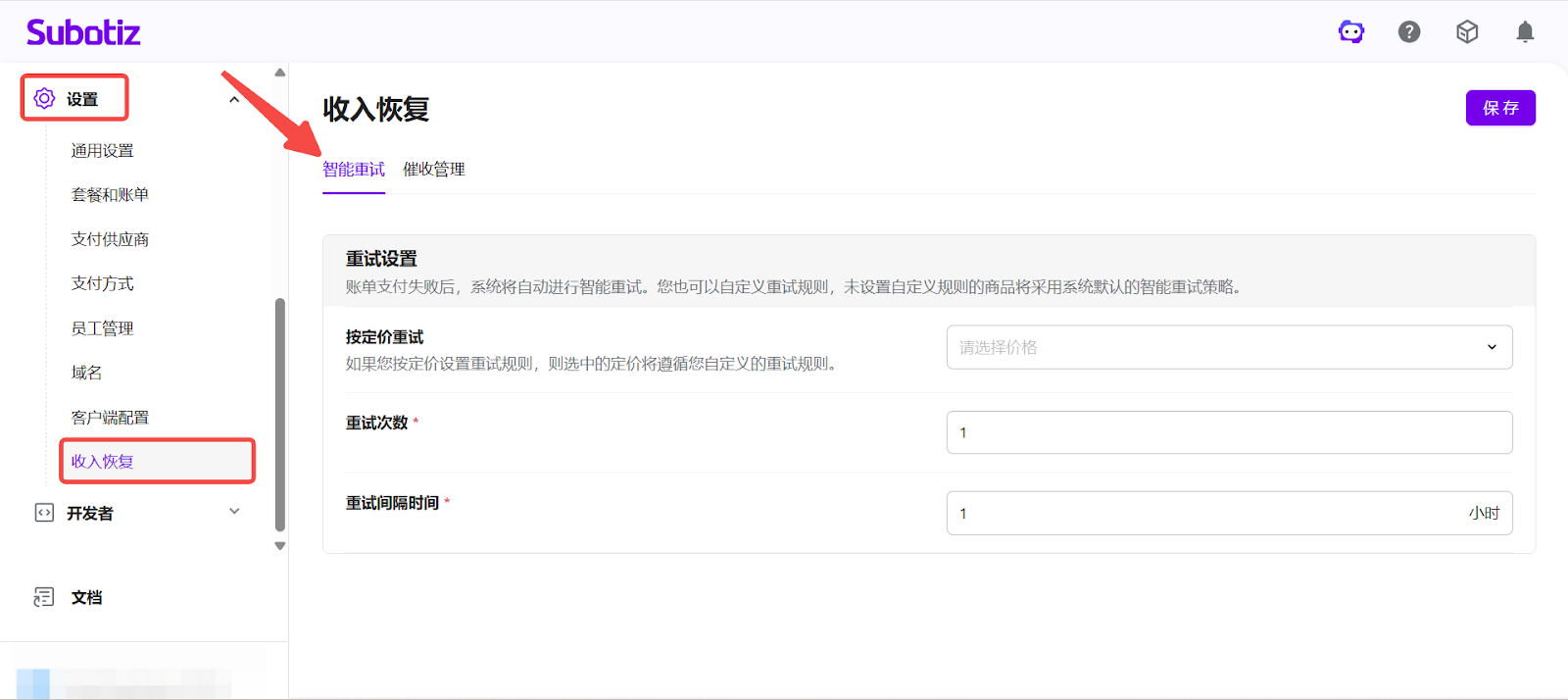The height and width of the screenshot is (700, 1568).
Task: Click the 保存 button
Action: point(1499,108)
